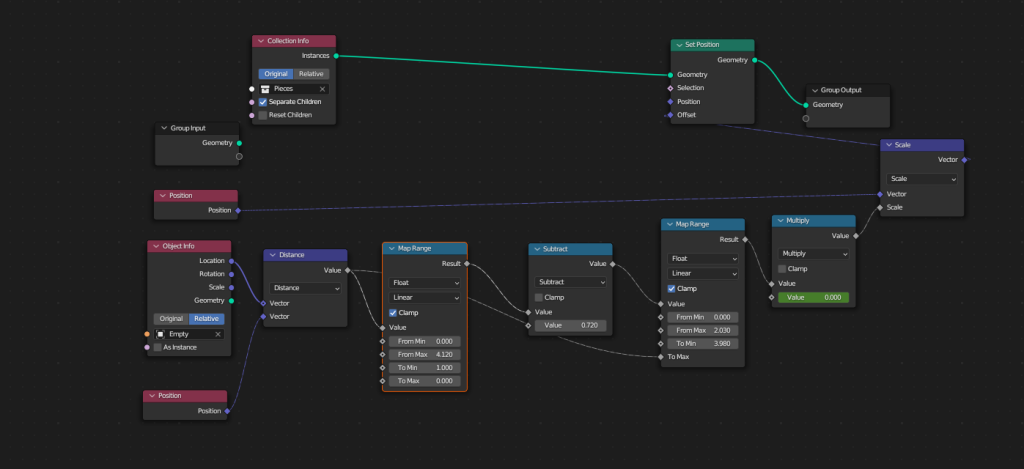Viewport: 1024px width, 469px height.
Task: Collapse the Distance node with its header arrow
Action: pos(271,255)
